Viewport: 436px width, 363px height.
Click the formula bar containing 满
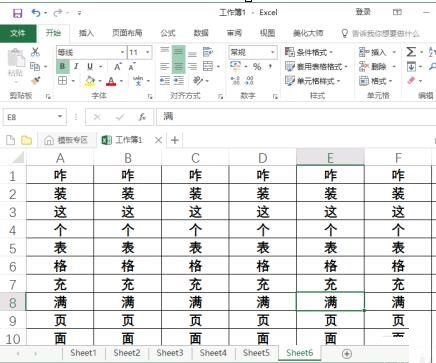pos(296,117)
